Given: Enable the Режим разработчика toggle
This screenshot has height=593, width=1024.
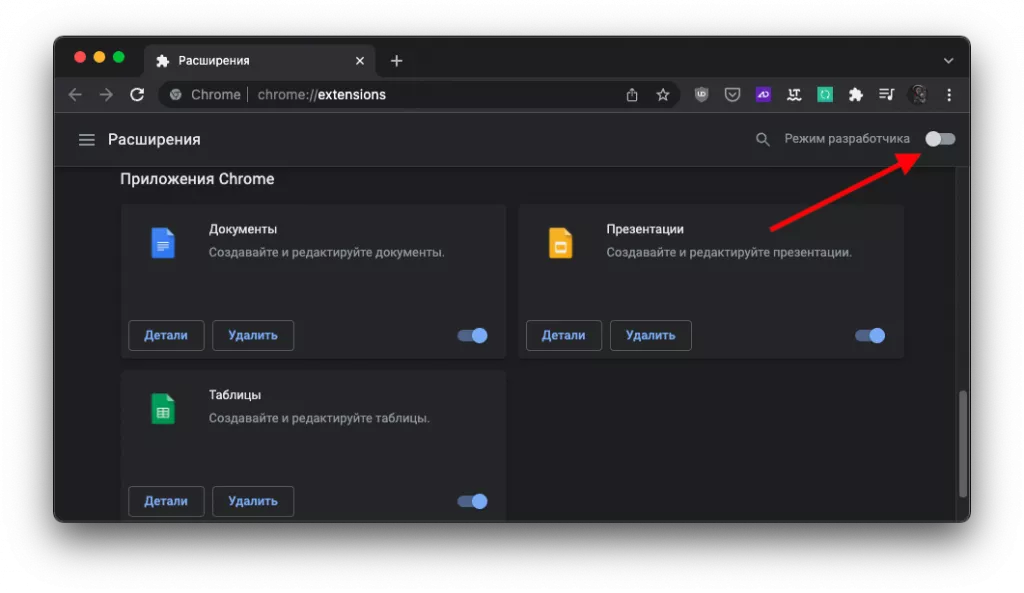Looking at the screenshot, I should click(x=940, y=139).
